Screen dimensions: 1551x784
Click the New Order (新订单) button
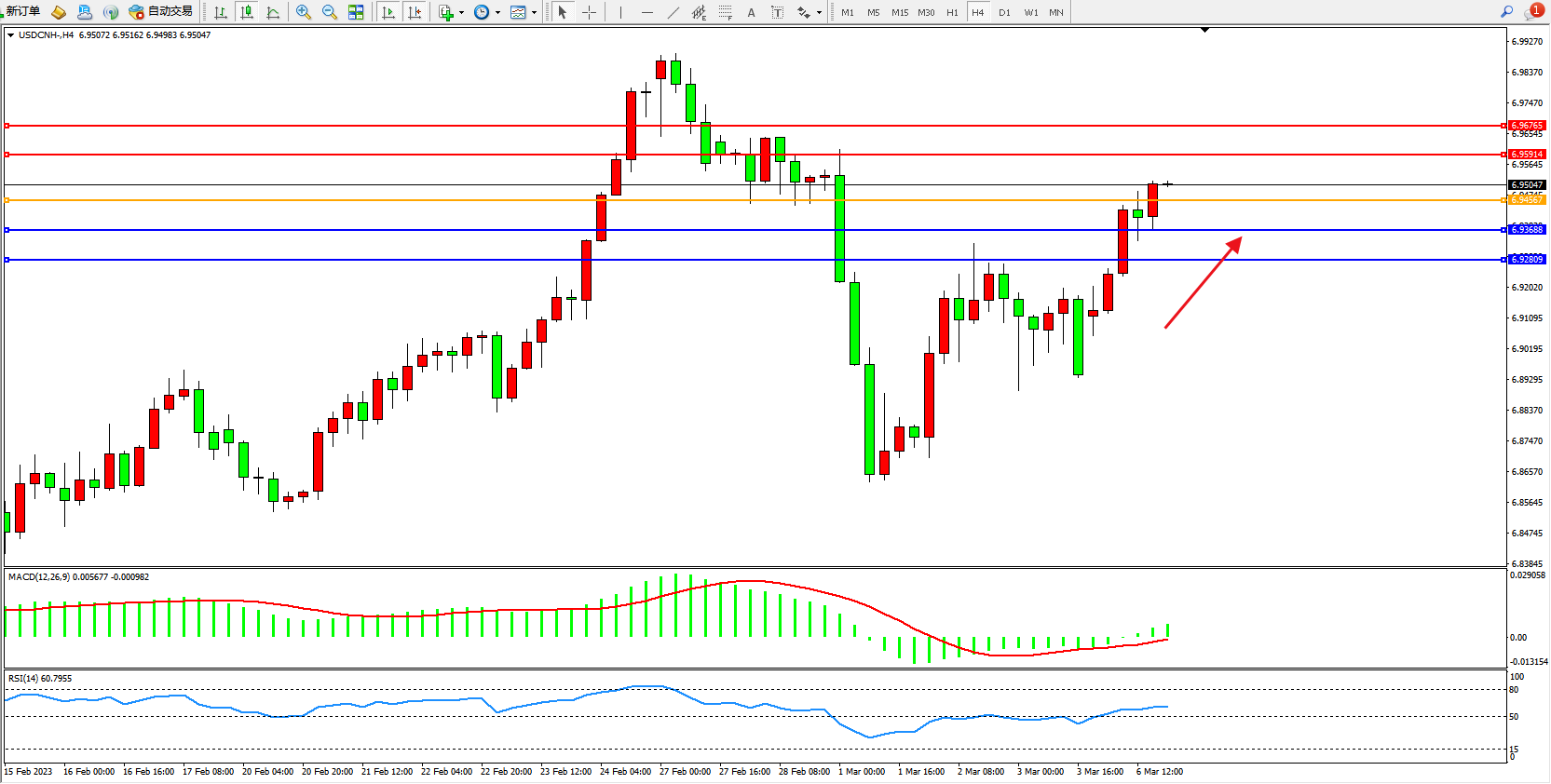22,11
